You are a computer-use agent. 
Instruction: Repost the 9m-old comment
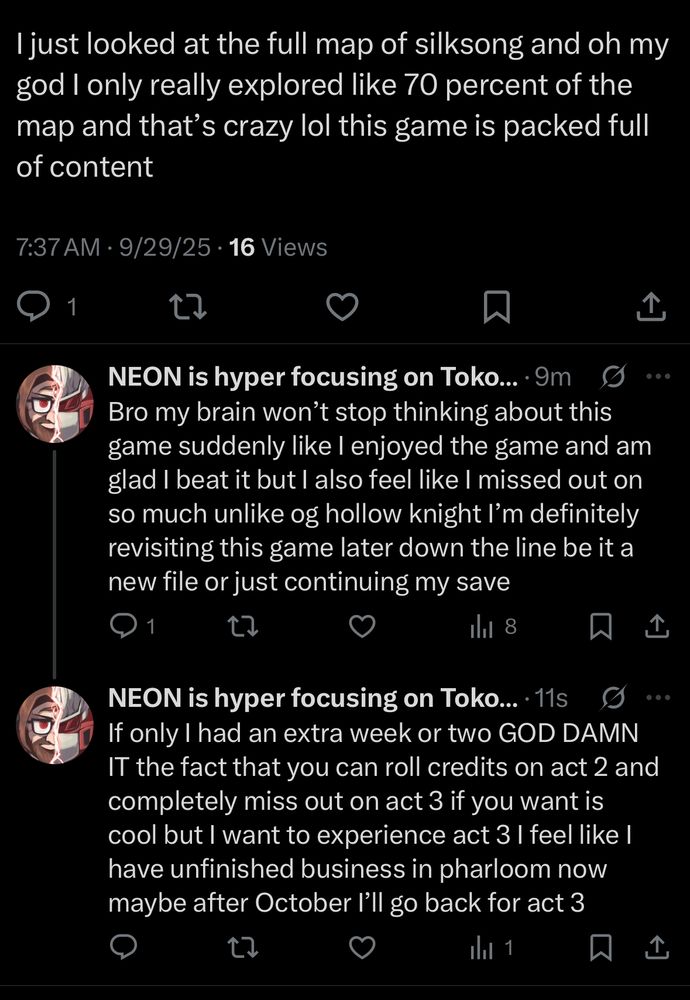[244, 627]
